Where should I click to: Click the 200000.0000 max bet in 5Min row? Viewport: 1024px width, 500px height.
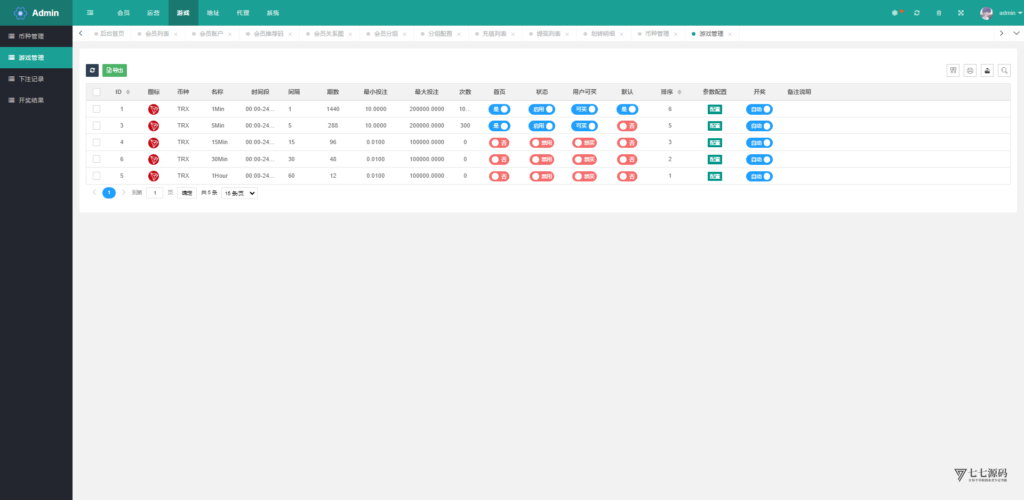[426, 126]
